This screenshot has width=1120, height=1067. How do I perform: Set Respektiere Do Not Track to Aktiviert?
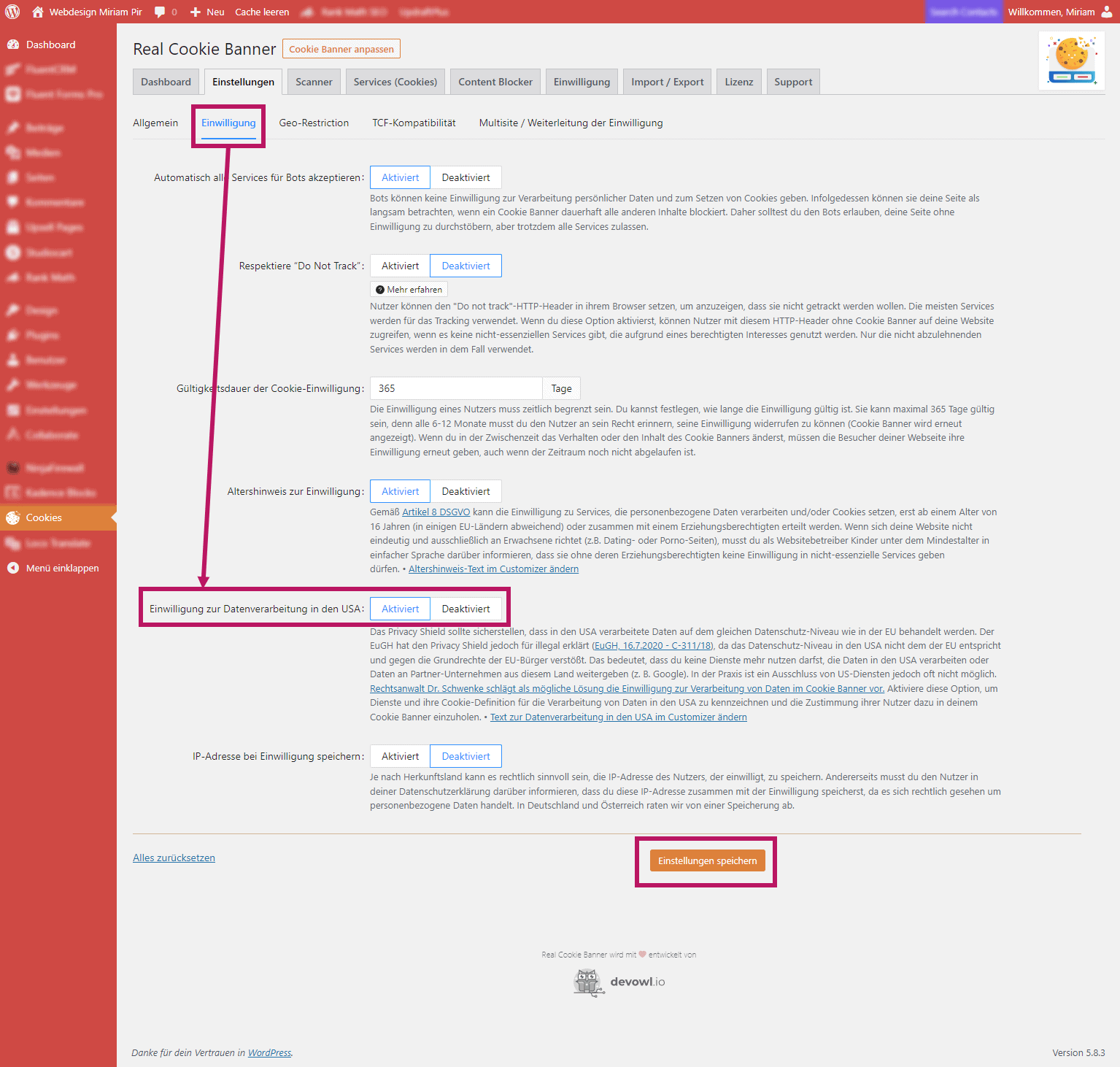(x=400, y=266)
